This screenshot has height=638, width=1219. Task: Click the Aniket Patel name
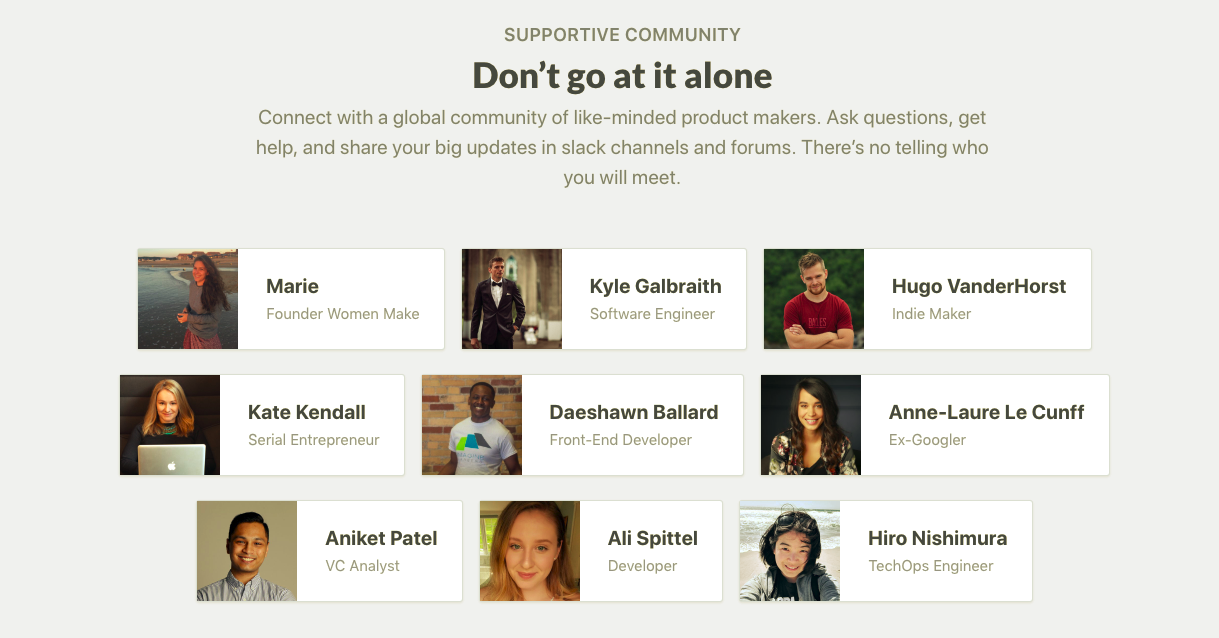point(381,538)
